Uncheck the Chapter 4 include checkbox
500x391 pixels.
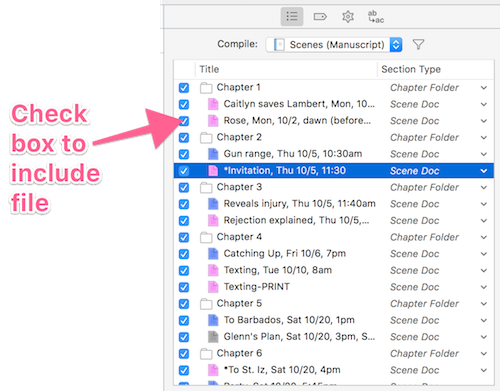[x=184, y=237]
